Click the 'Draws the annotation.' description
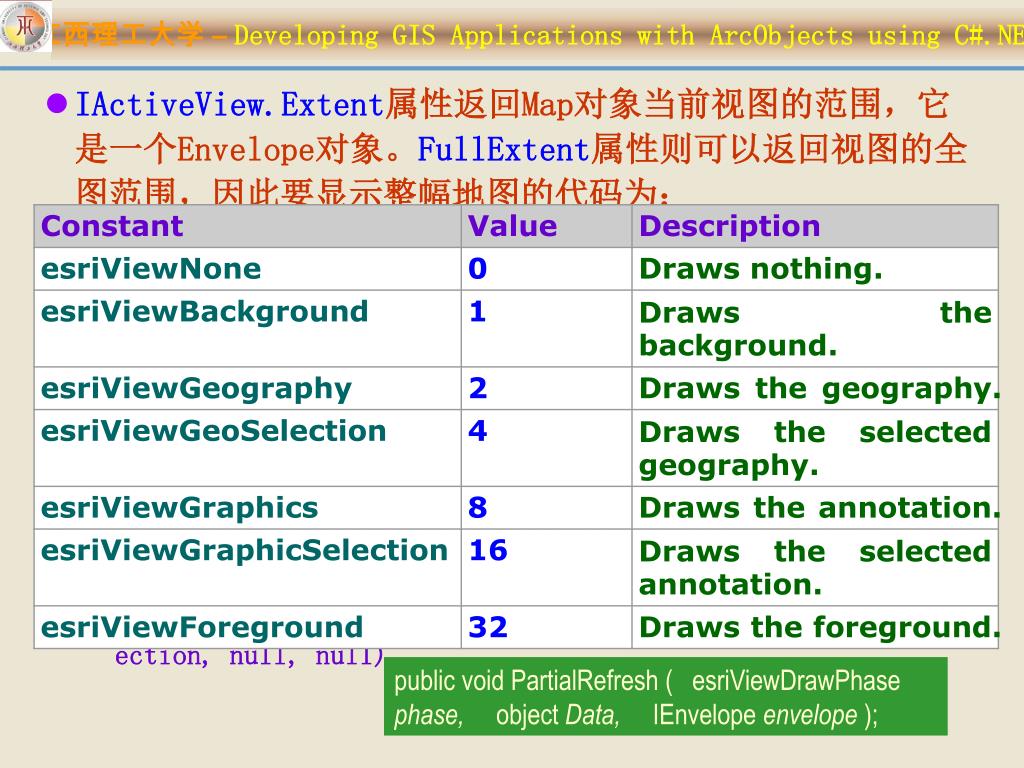Viewport: 1024px width, 768px height. [814, 508]
